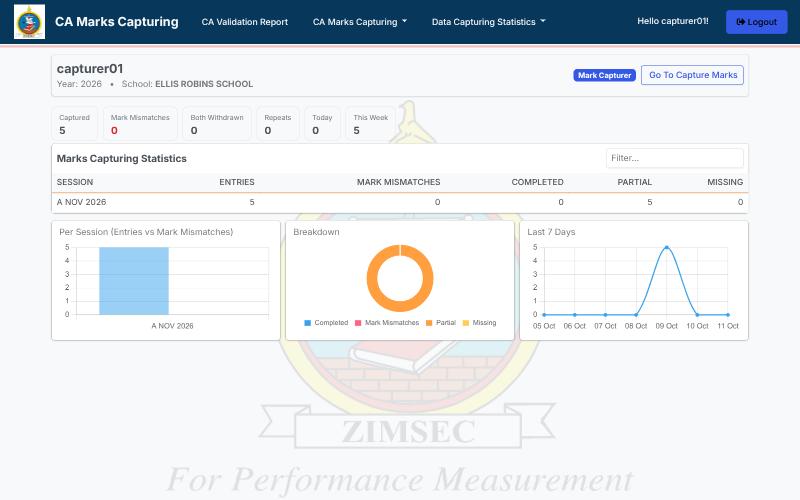The image size is (800, 500).
Task: Expand Data Capturing Statistics dropdown
Action: click(x=488, y=22)
